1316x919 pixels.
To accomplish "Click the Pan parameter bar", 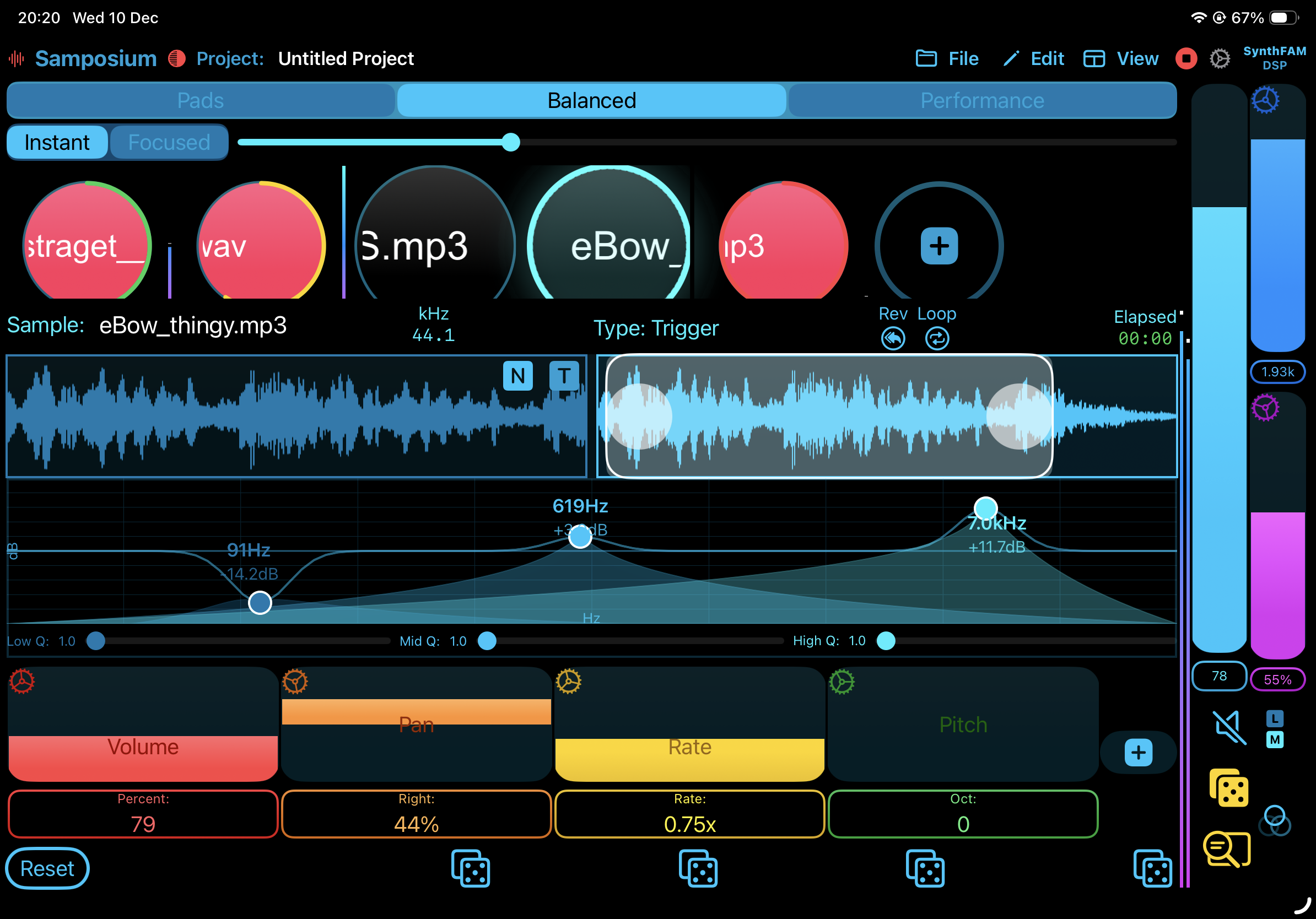I will click(x=417, y=724).
